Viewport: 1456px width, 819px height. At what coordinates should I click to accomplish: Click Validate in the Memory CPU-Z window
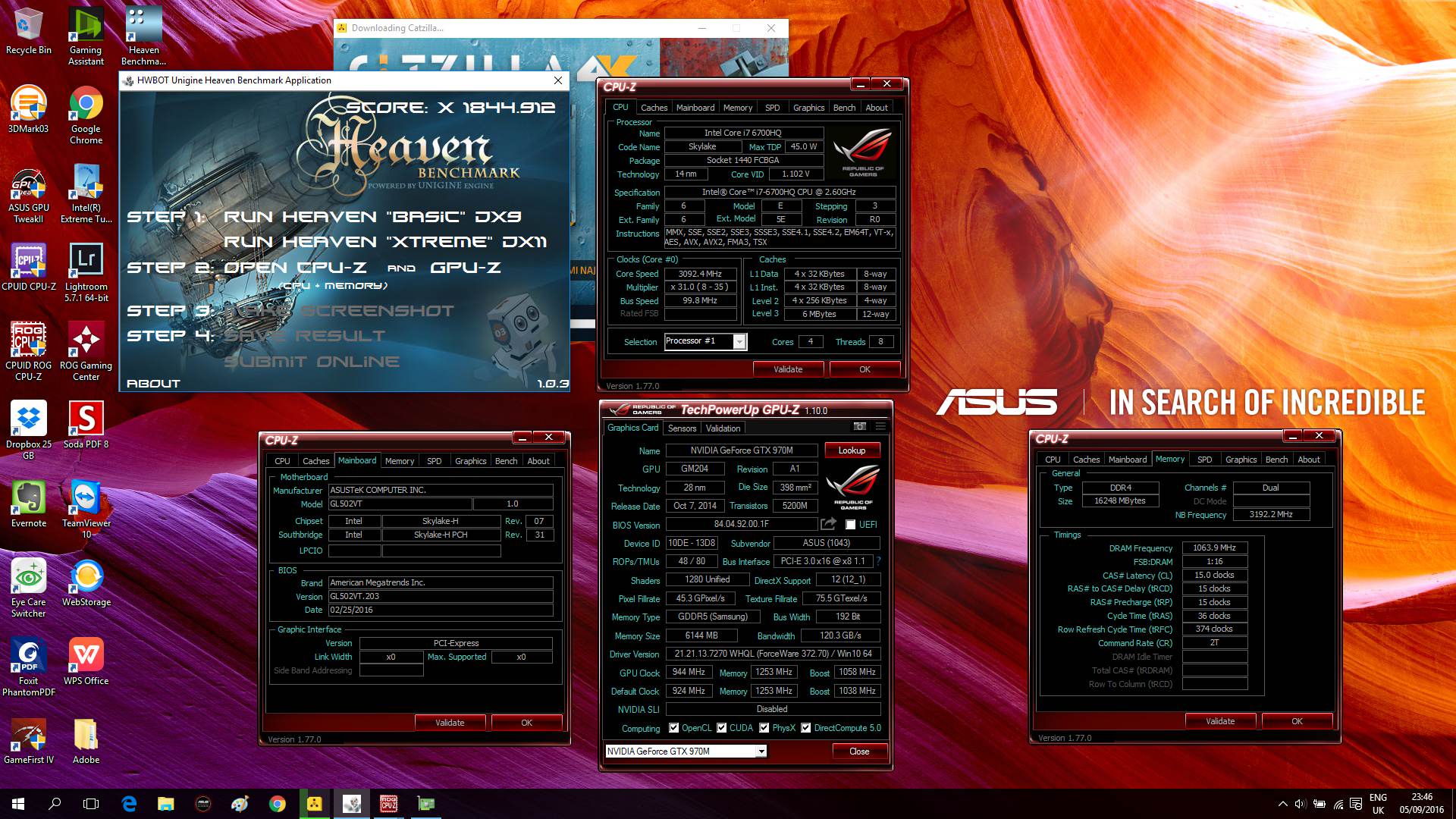click(x=1220, y=721)
